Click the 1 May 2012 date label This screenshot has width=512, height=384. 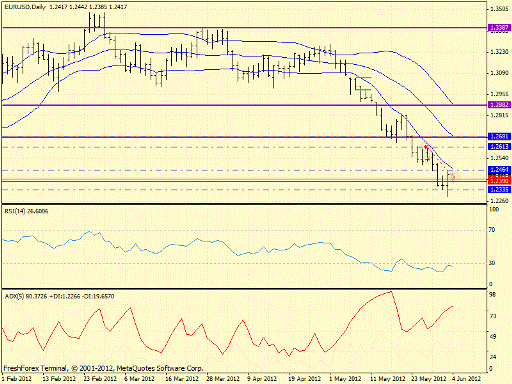point(345,379)
